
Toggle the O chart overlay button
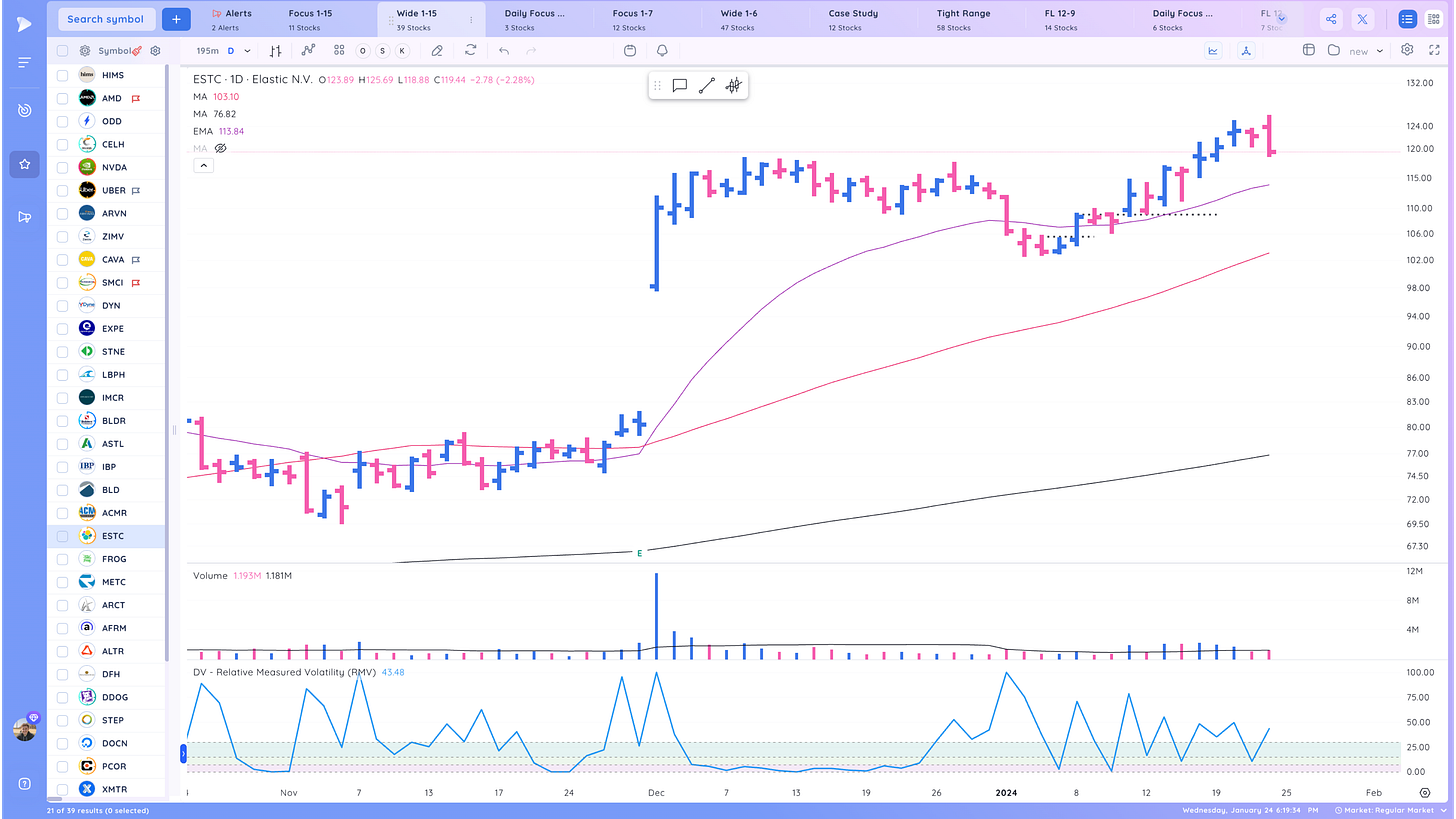362,50
